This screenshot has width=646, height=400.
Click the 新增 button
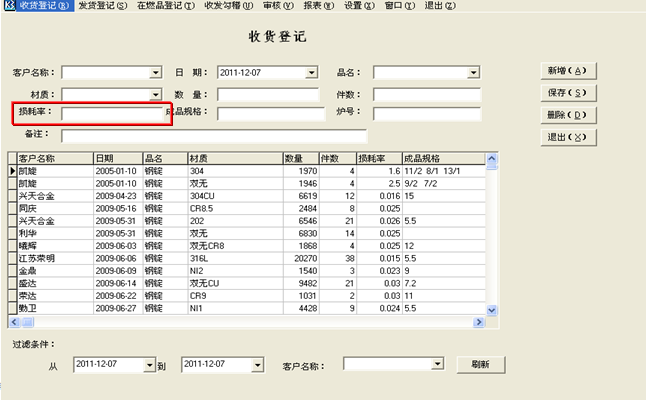[x=567, y=71]
